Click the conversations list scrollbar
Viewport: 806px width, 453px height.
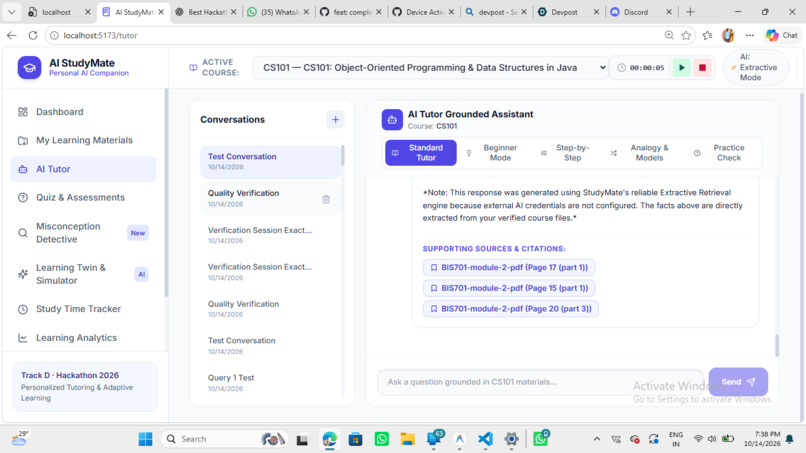click(342, 155)
